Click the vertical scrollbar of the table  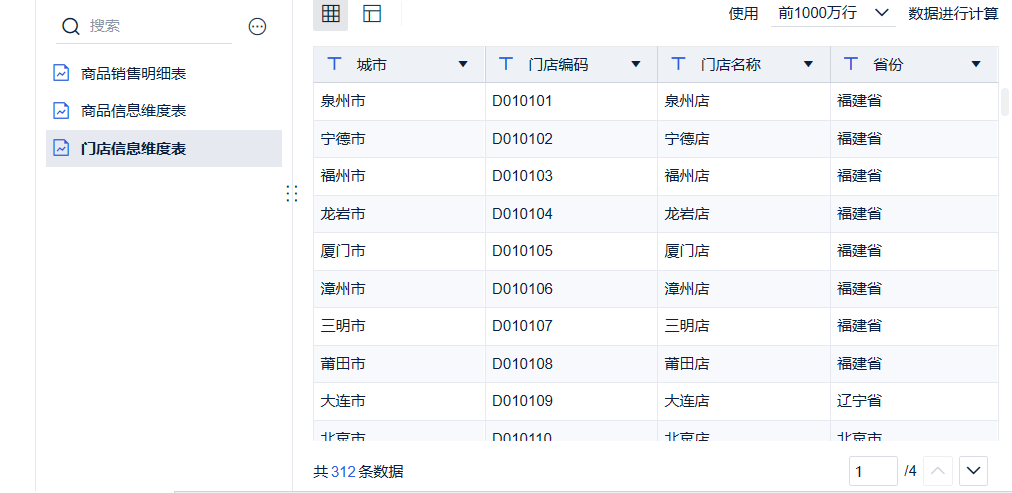1004,102
